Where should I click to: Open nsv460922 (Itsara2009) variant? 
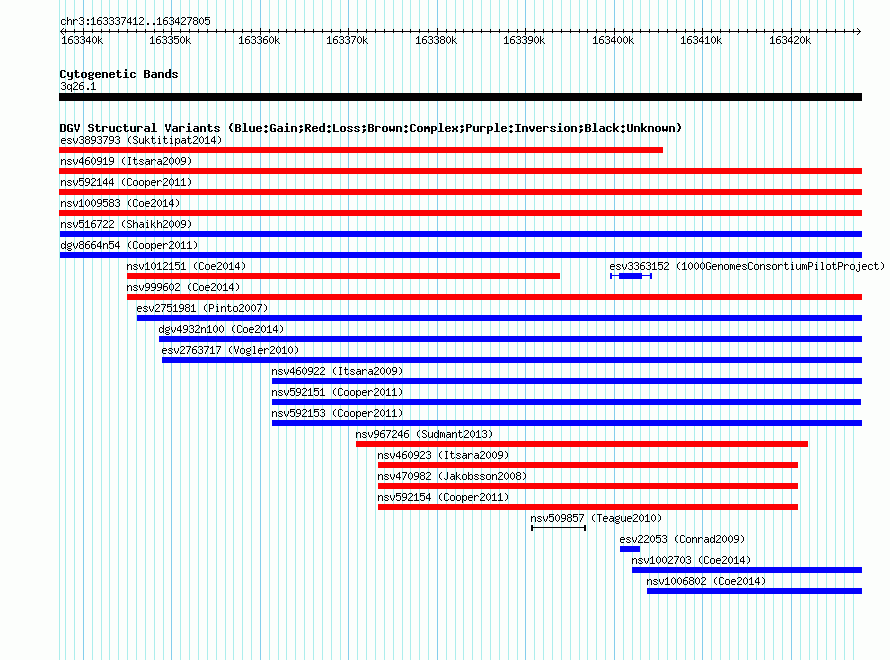tap(337, 371)
